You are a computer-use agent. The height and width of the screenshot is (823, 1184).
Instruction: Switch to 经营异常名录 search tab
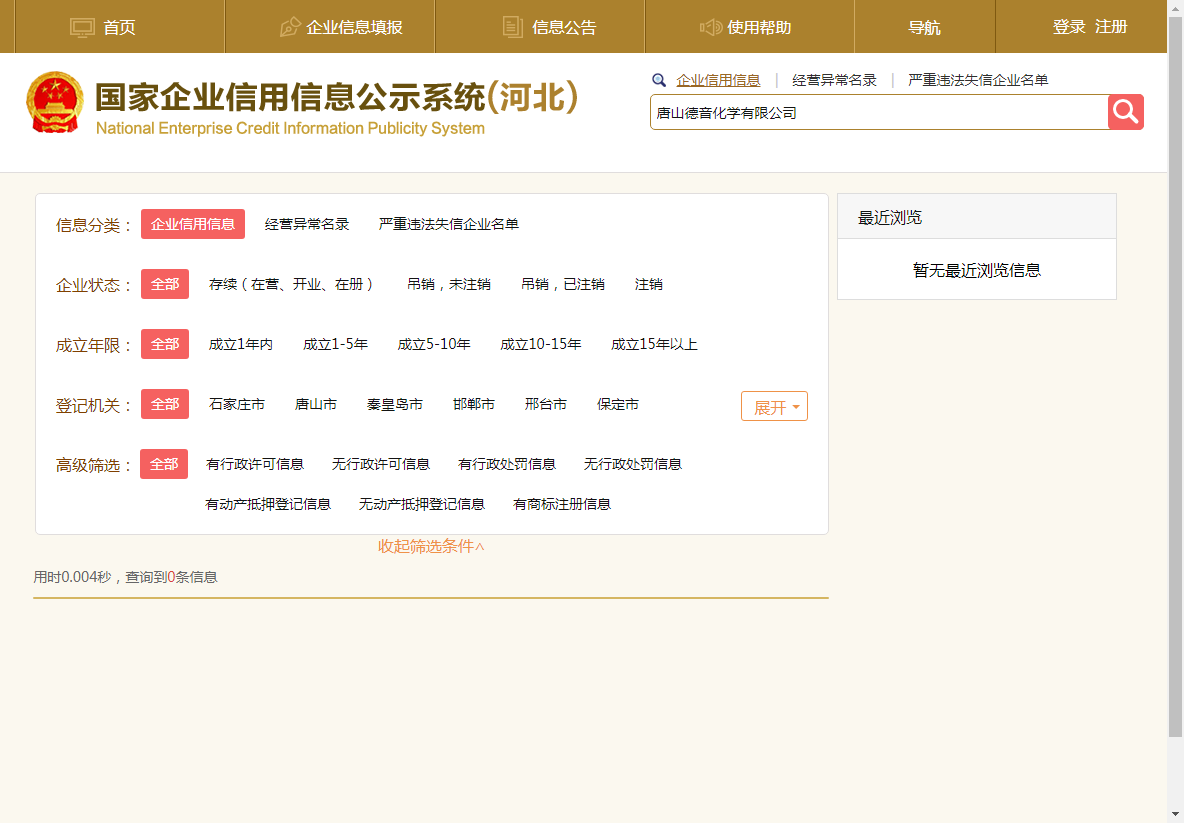point(834,80)
